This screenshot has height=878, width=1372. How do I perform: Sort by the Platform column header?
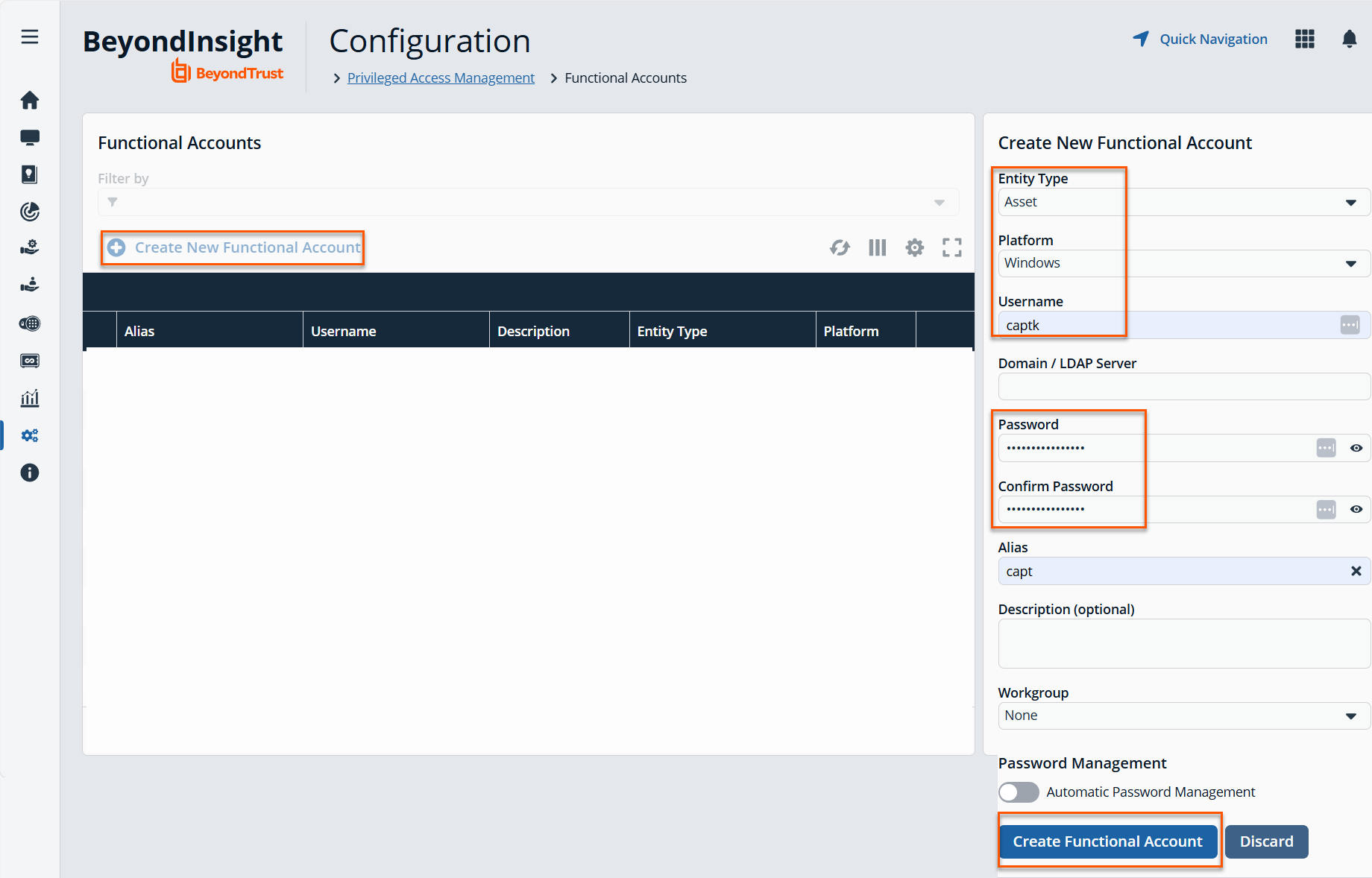tap(866, 331)
